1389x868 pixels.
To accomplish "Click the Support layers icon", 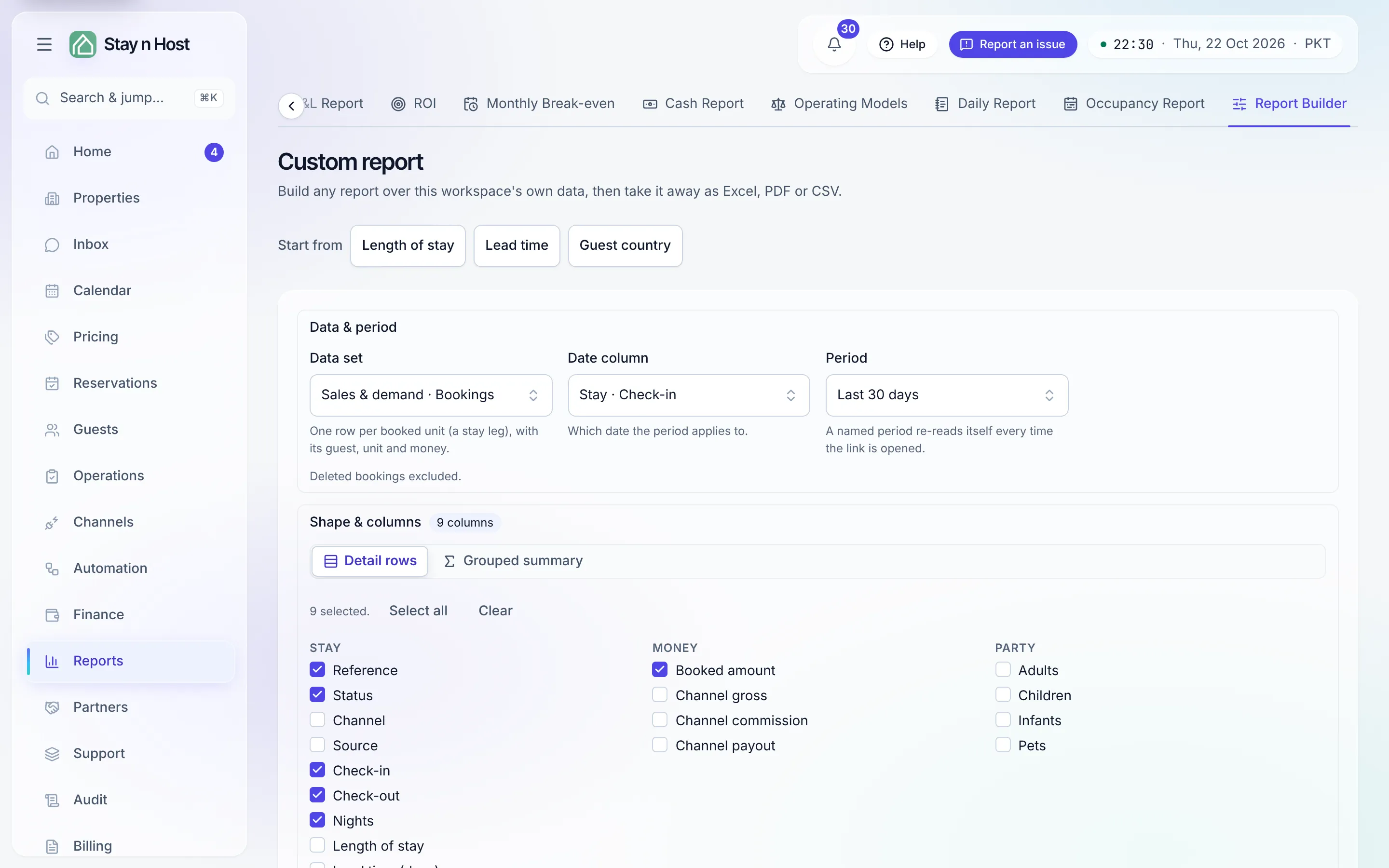I will coord(52,754).
